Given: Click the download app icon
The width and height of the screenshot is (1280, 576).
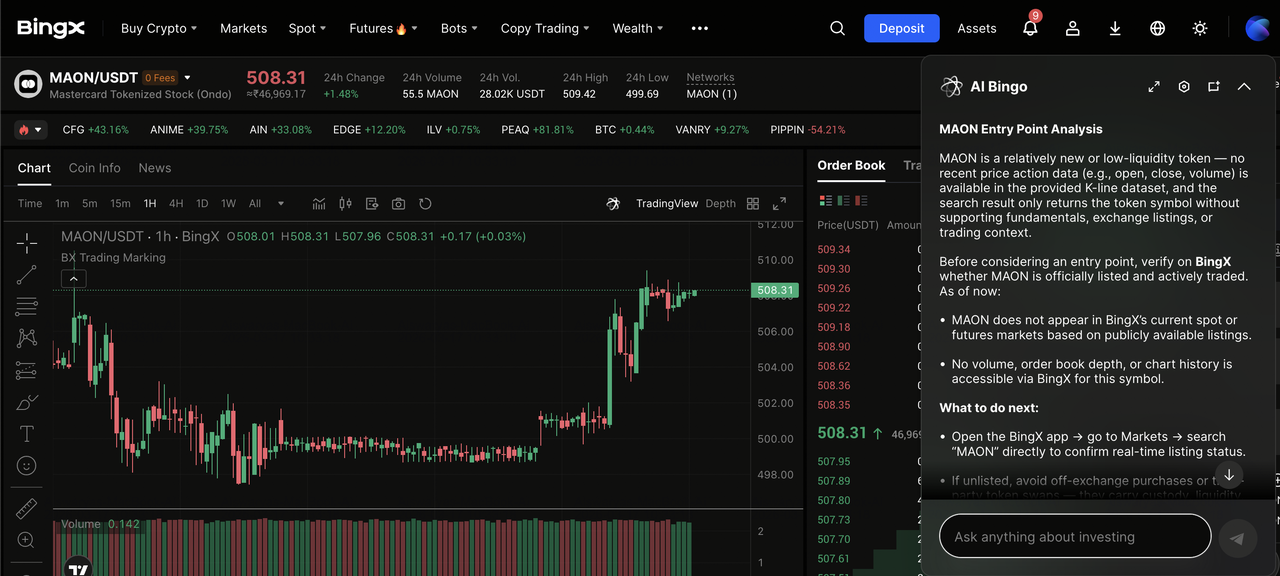Looking at the screenshot, I should tap(1115, 28).
